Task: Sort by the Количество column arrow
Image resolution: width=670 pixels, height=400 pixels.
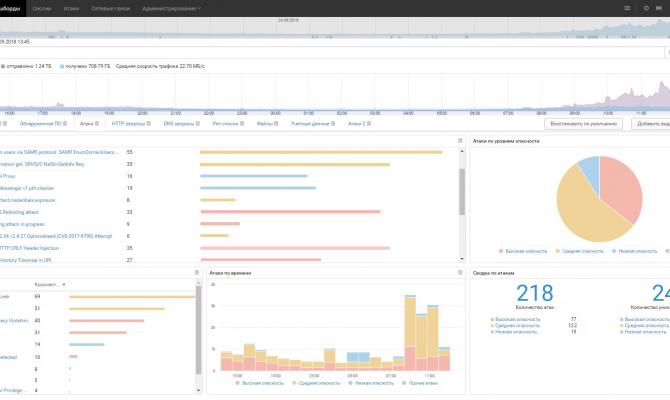Action: (64, 285)
